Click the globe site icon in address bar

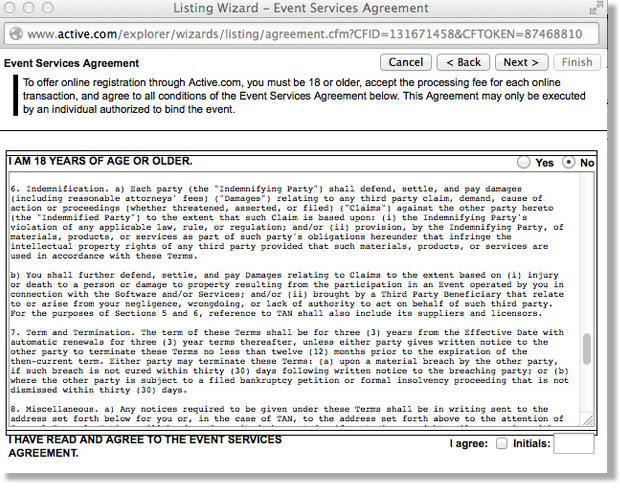[x=17, y=33]
